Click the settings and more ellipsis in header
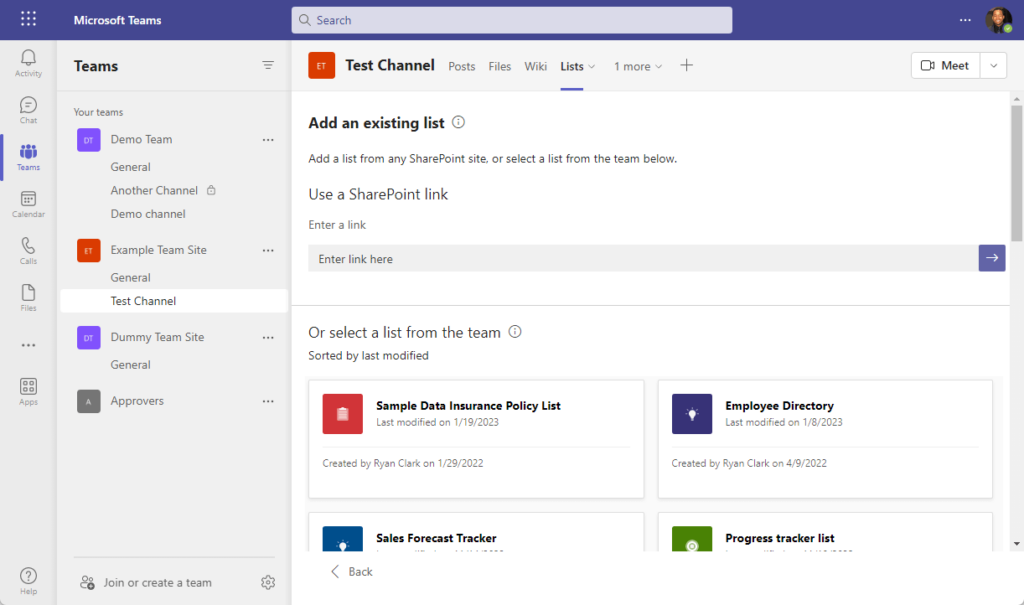This screenshot has width=1024, height=605. pos(965,20)
